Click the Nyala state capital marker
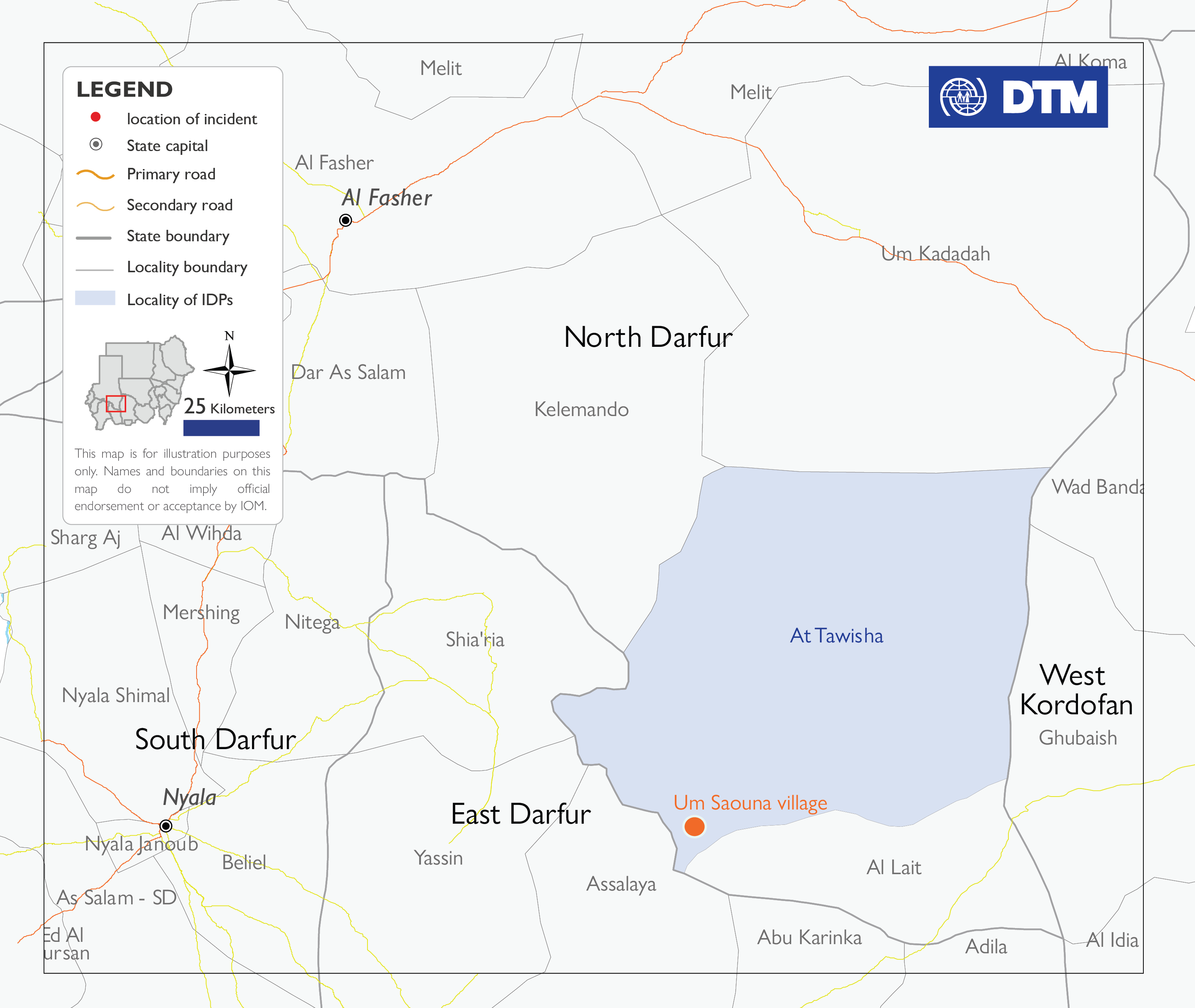 pos(166,825)
